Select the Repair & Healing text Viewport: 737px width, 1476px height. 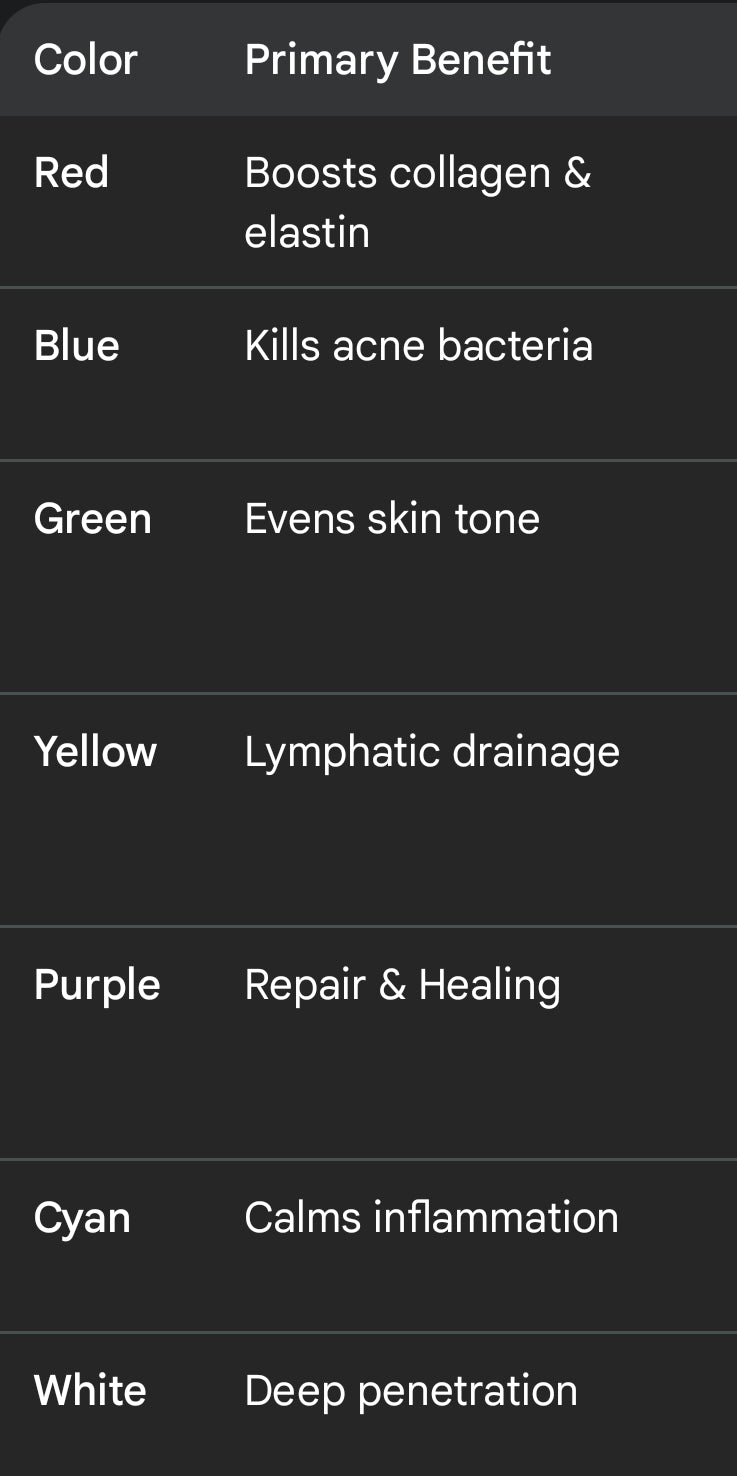coord(403,986)
